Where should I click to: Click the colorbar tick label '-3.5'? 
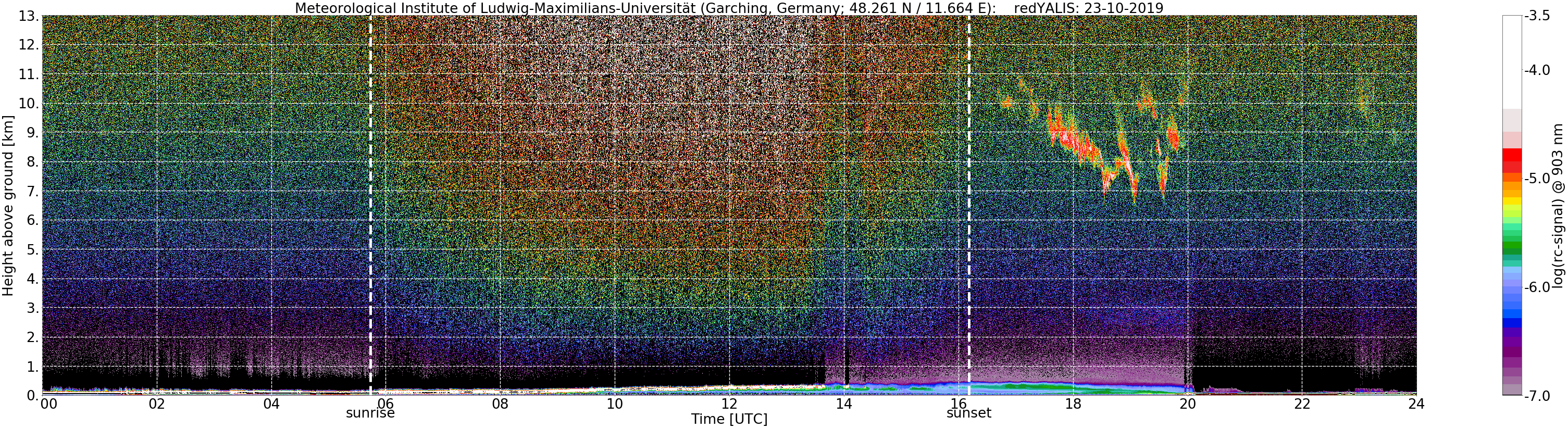tap(1537, 17)
